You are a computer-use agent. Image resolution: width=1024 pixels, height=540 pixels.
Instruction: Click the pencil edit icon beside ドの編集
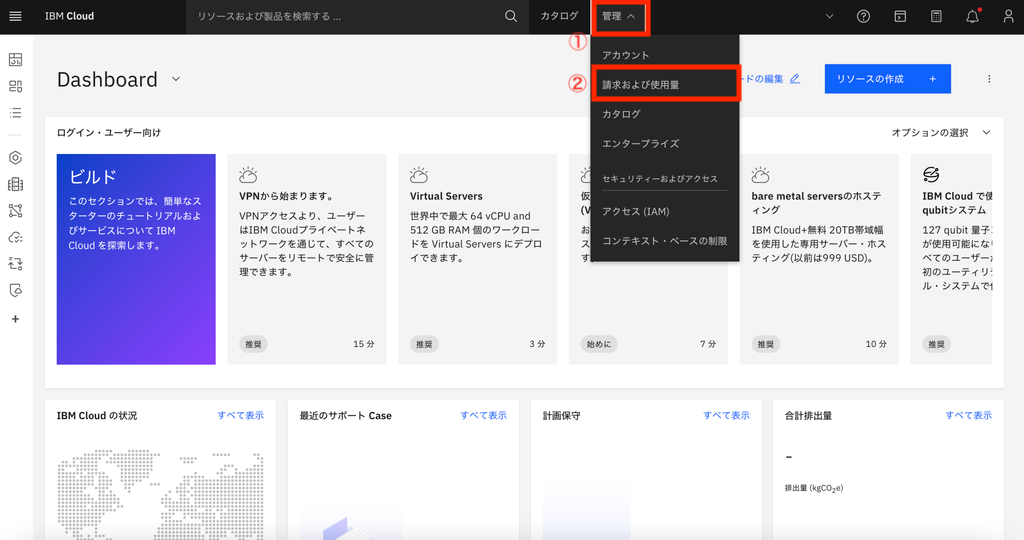point(795,79)
